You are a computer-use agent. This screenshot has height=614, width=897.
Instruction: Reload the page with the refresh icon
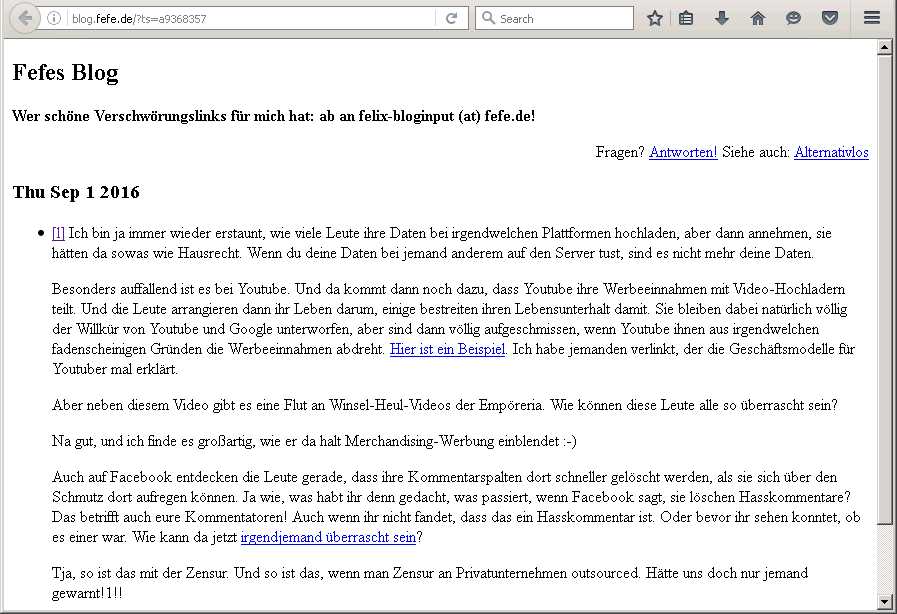coord(451,18)
